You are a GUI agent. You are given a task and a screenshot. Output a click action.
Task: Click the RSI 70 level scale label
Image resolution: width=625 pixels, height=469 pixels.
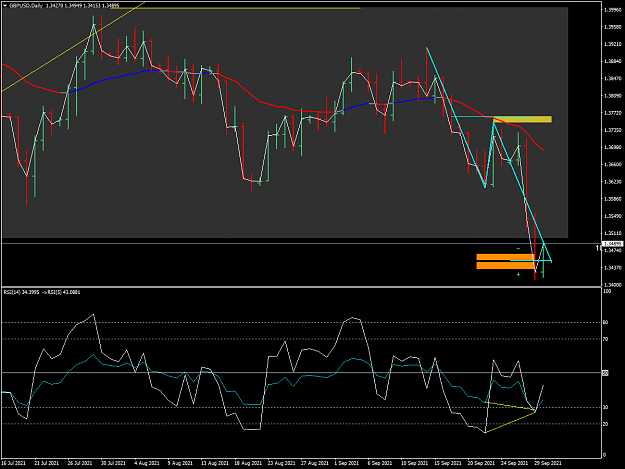pos(605,339)
